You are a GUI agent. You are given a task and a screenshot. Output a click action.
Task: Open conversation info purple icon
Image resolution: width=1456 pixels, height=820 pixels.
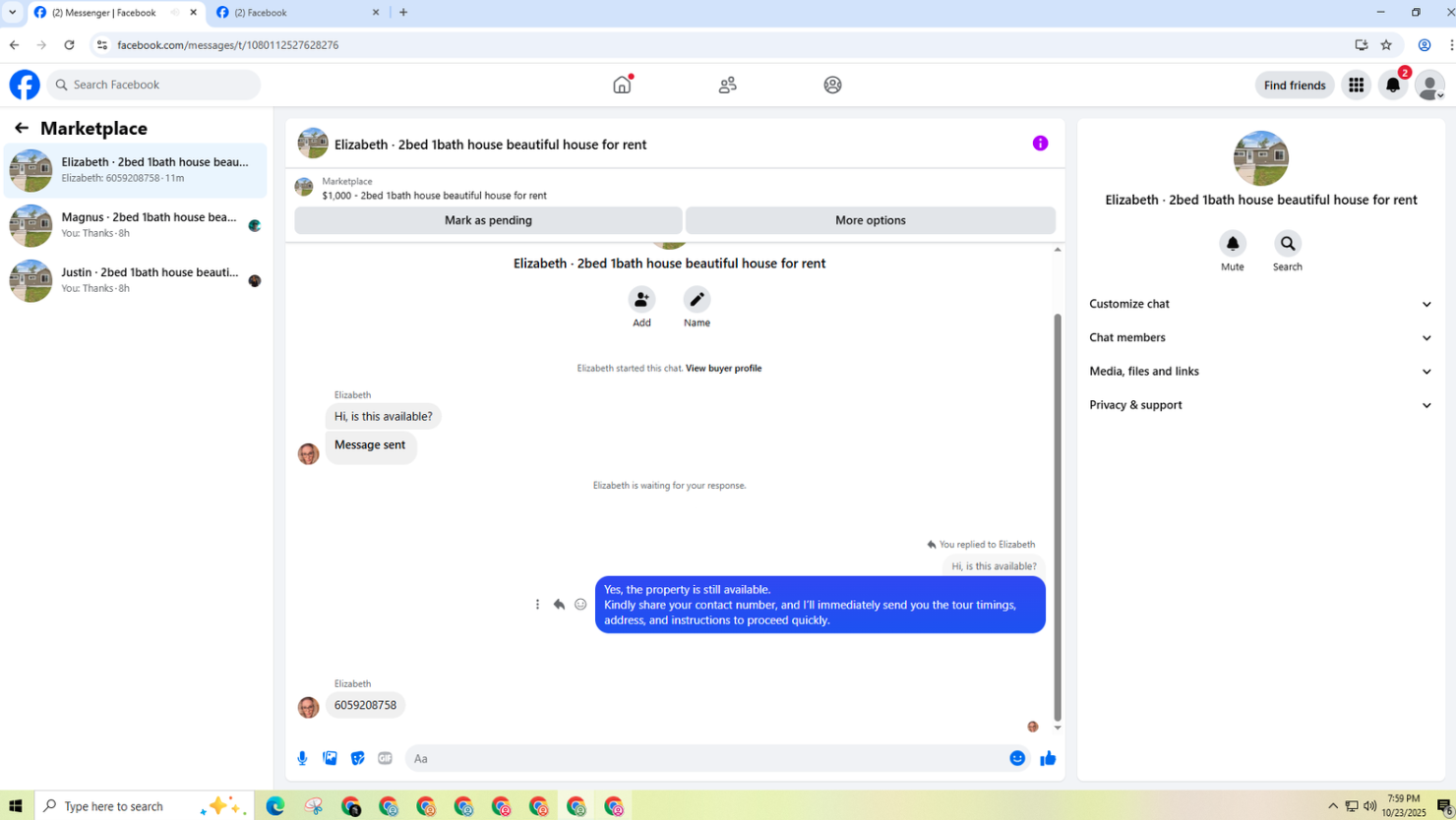pyautogui.click(x=1040, y=144)
